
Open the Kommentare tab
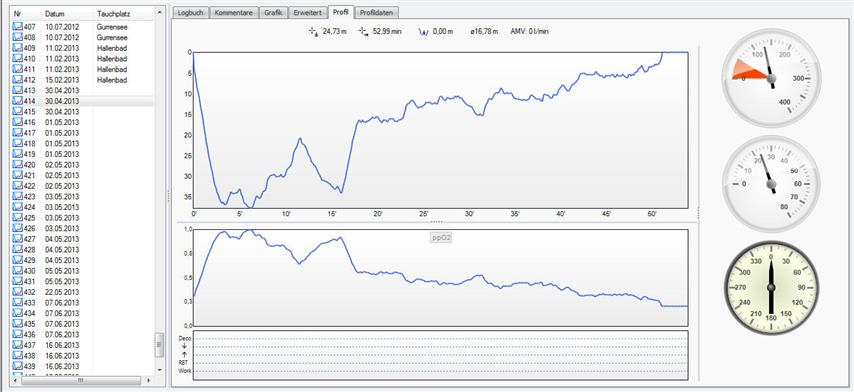(x=234, y=13)
